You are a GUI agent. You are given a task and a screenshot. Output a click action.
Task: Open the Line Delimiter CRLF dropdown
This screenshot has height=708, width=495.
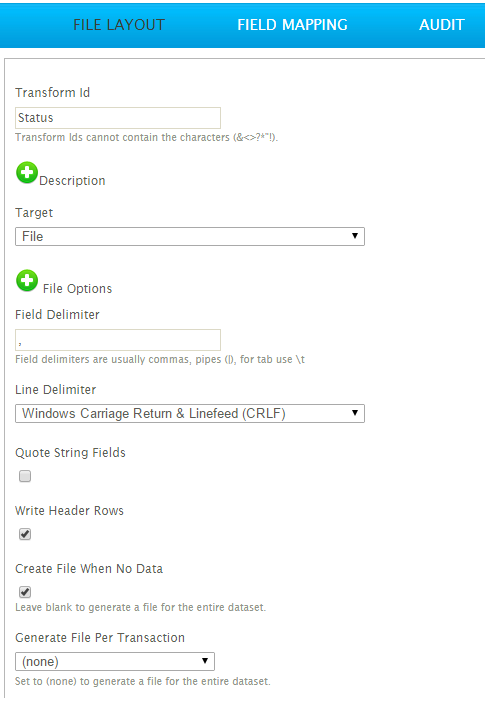[190, 414]
